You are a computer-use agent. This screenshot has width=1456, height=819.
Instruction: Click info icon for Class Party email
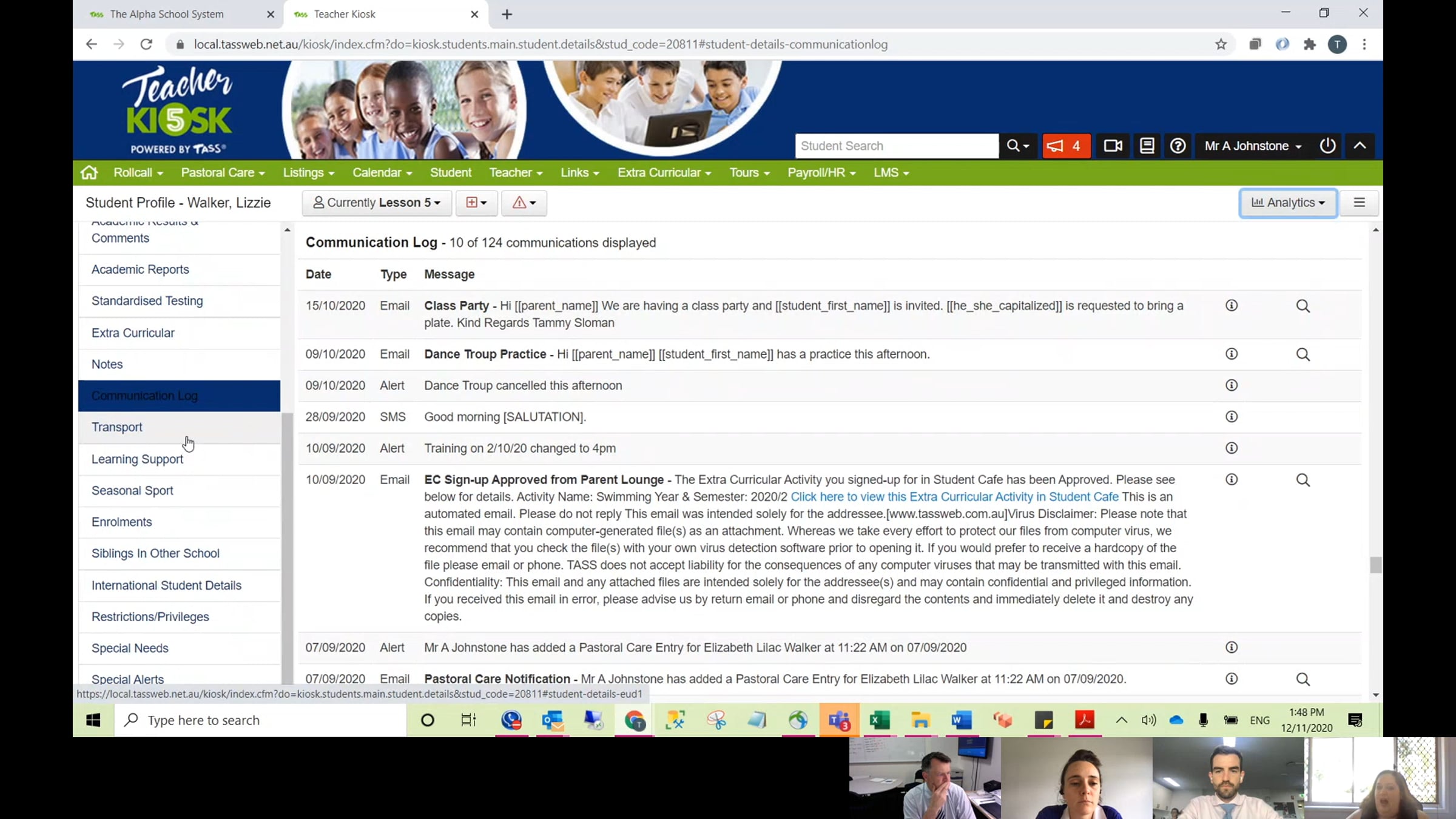point(1232,306)
